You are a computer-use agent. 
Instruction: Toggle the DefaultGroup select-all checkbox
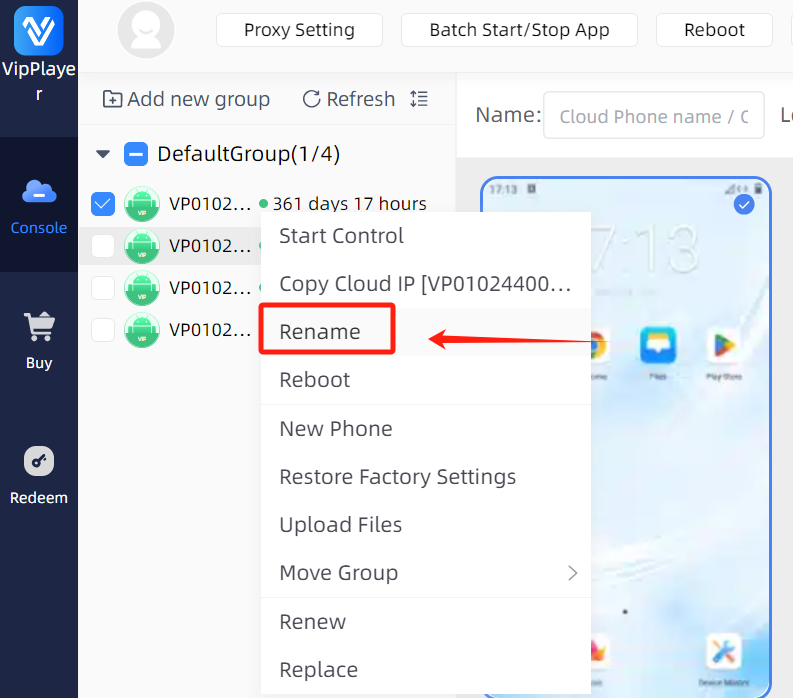coord(135,154)
